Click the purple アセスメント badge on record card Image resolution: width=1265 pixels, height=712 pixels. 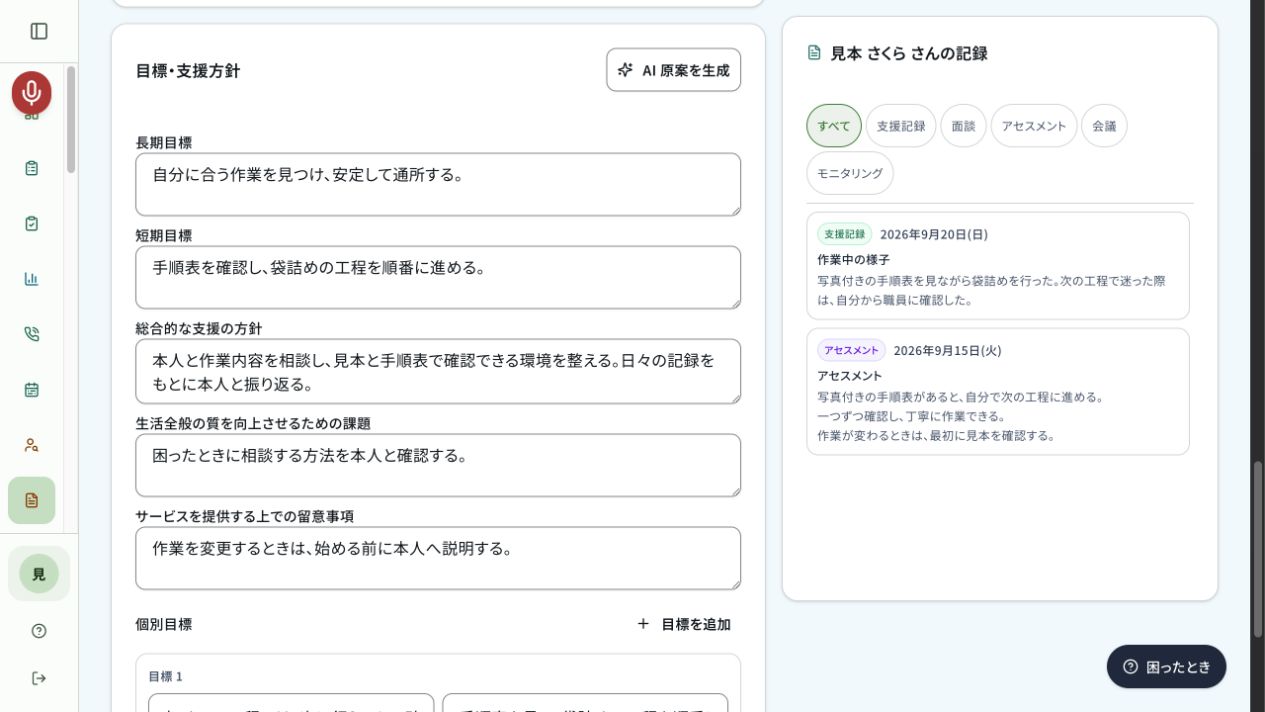pyautogui.click(x=851, y=350)
